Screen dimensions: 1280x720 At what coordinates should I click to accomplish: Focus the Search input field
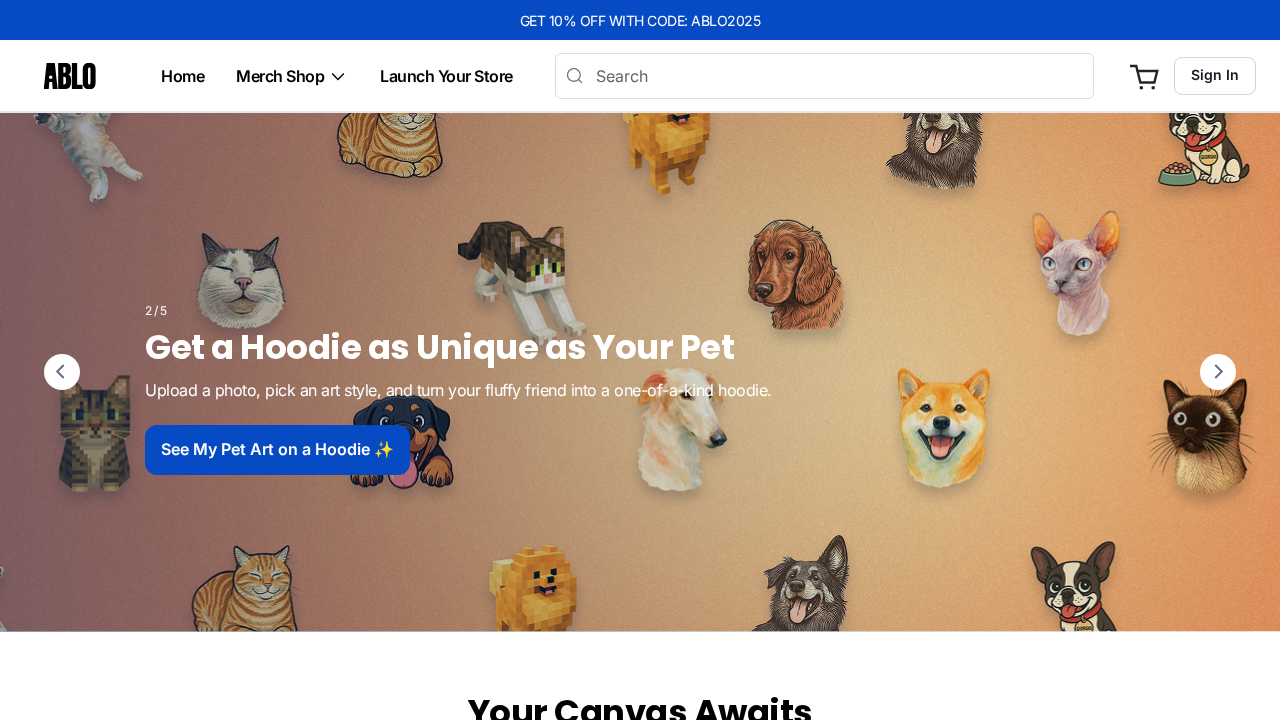[824, 76]
